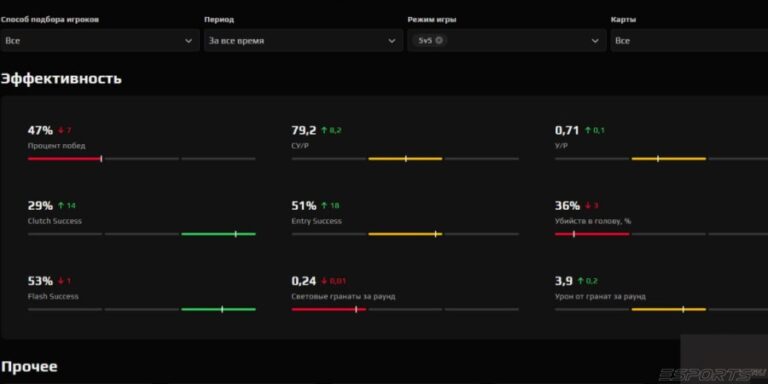Click the Прочее section heading
Screen dimensions: 768x384
(x=29, y=366)
